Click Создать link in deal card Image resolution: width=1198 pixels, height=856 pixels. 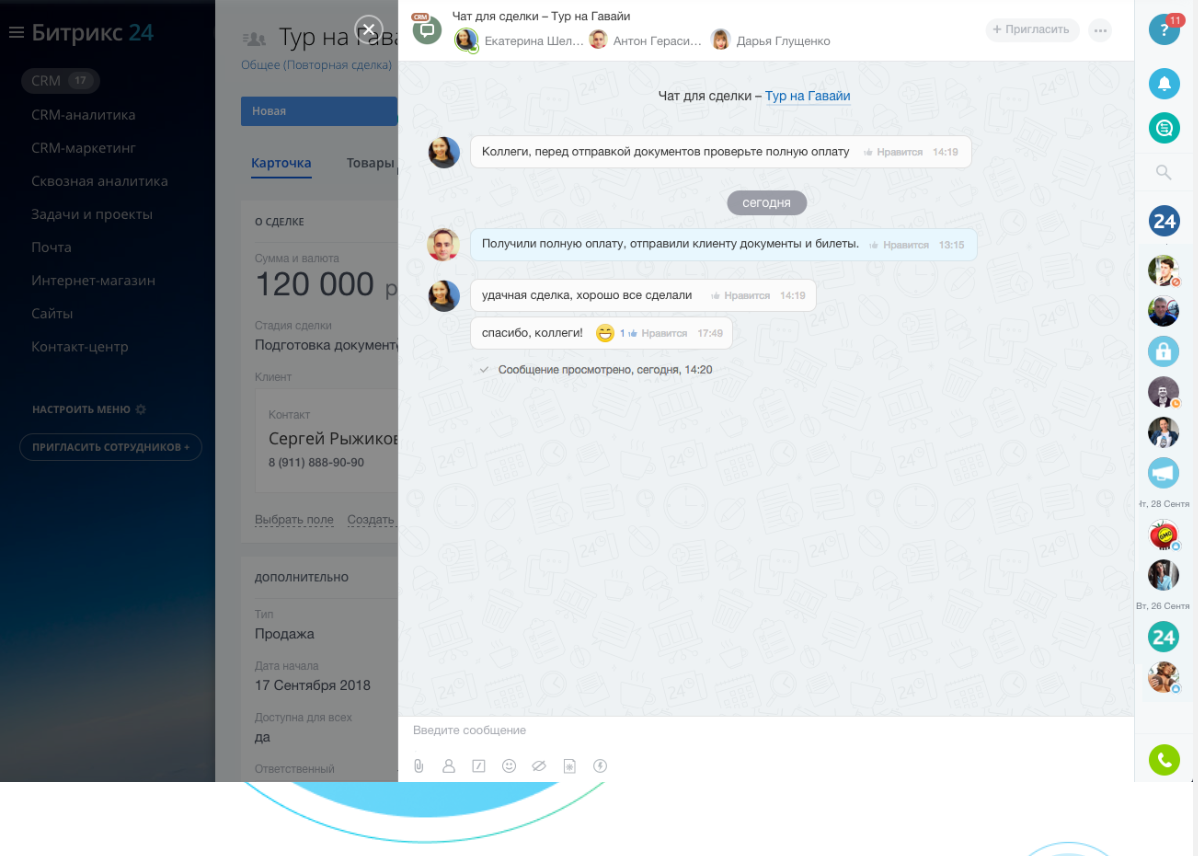(x=371, y=520)
